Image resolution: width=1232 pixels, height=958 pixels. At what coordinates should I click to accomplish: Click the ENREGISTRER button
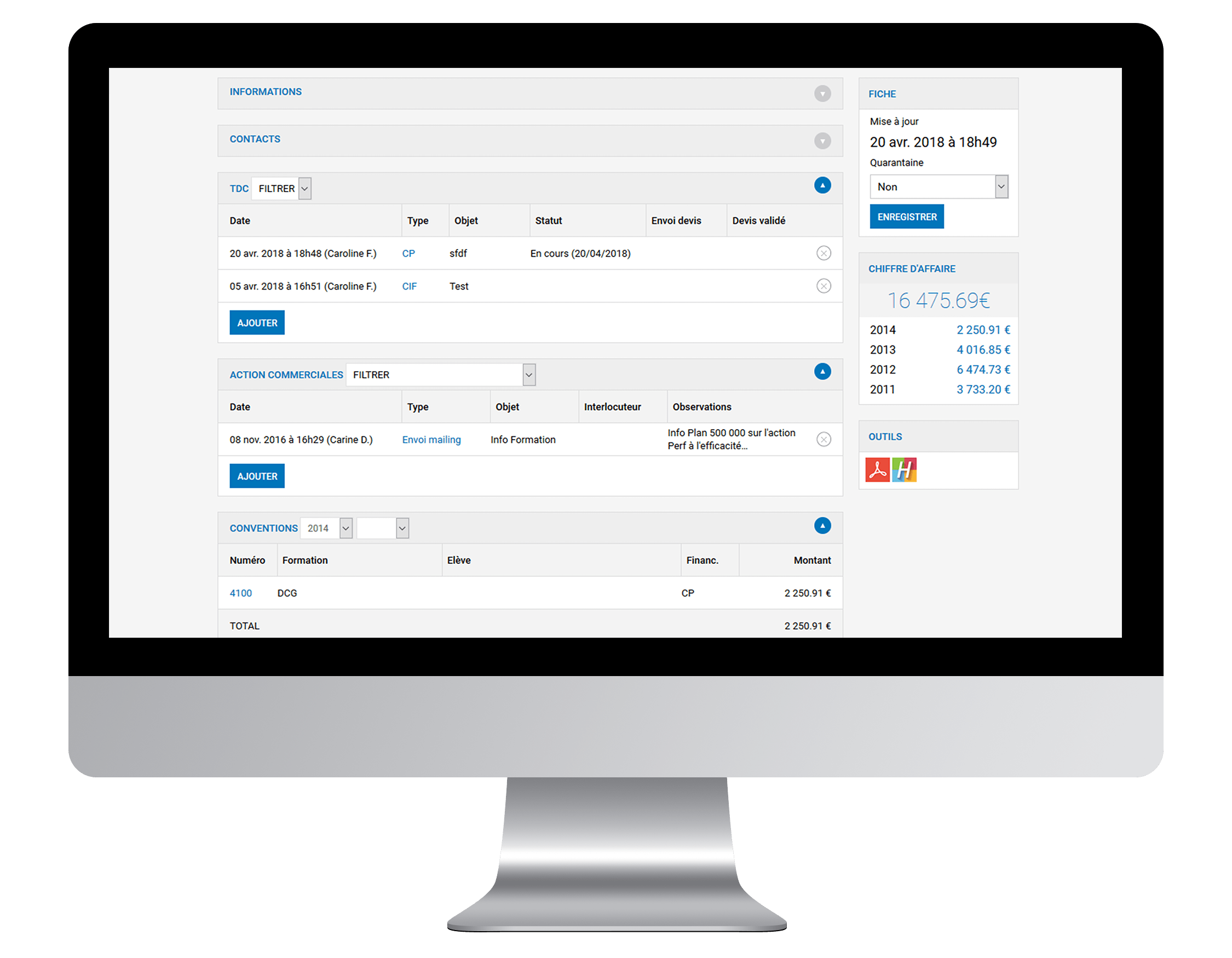click(906, 216)
